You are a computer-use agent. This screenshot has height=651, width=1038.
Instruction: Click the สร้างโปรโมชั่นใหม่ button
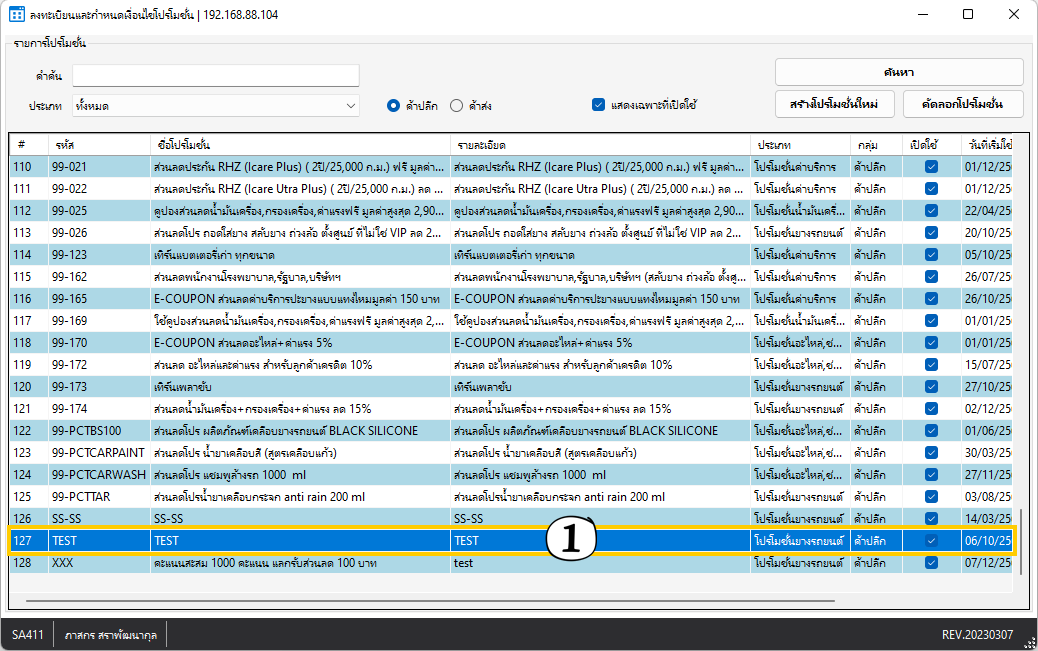click(833, 104)
